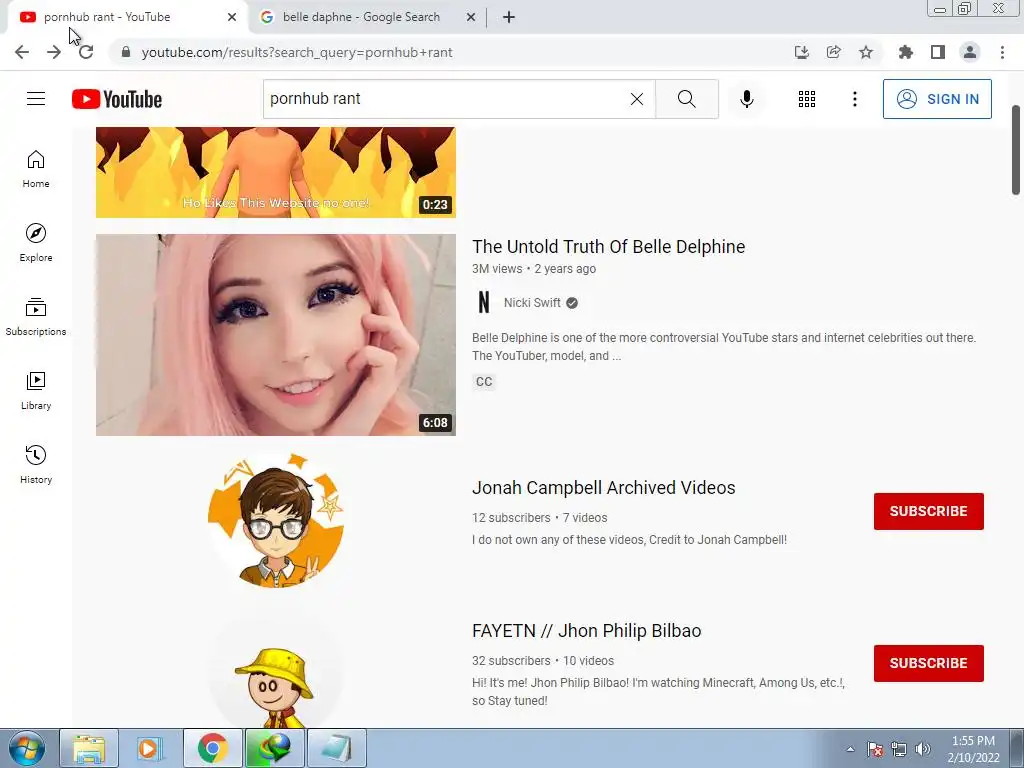Open Library in the sidebar
Screen dimensions: 1024x768
tap(36, 391)
